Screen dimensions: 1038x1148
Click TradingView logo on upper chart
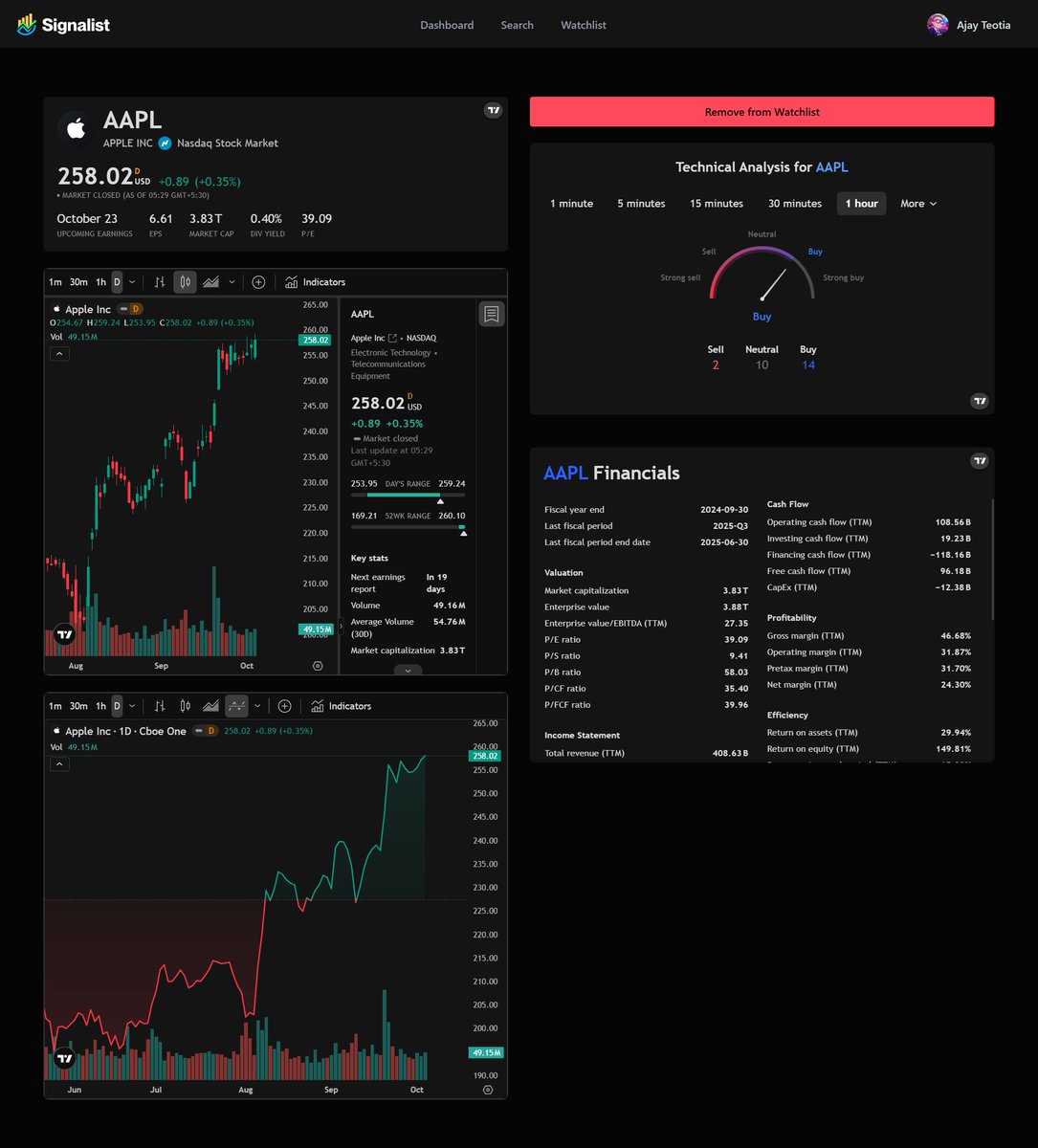[x=64, y=634]
